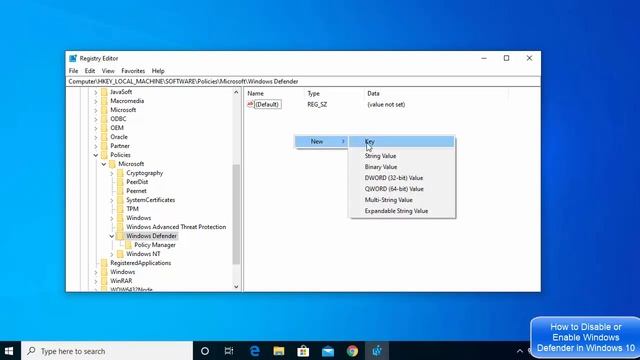Image resolution: width=640 pixels, height=360 pixels.
Task: Click the New context menu entry
Action: coord(321,141)
